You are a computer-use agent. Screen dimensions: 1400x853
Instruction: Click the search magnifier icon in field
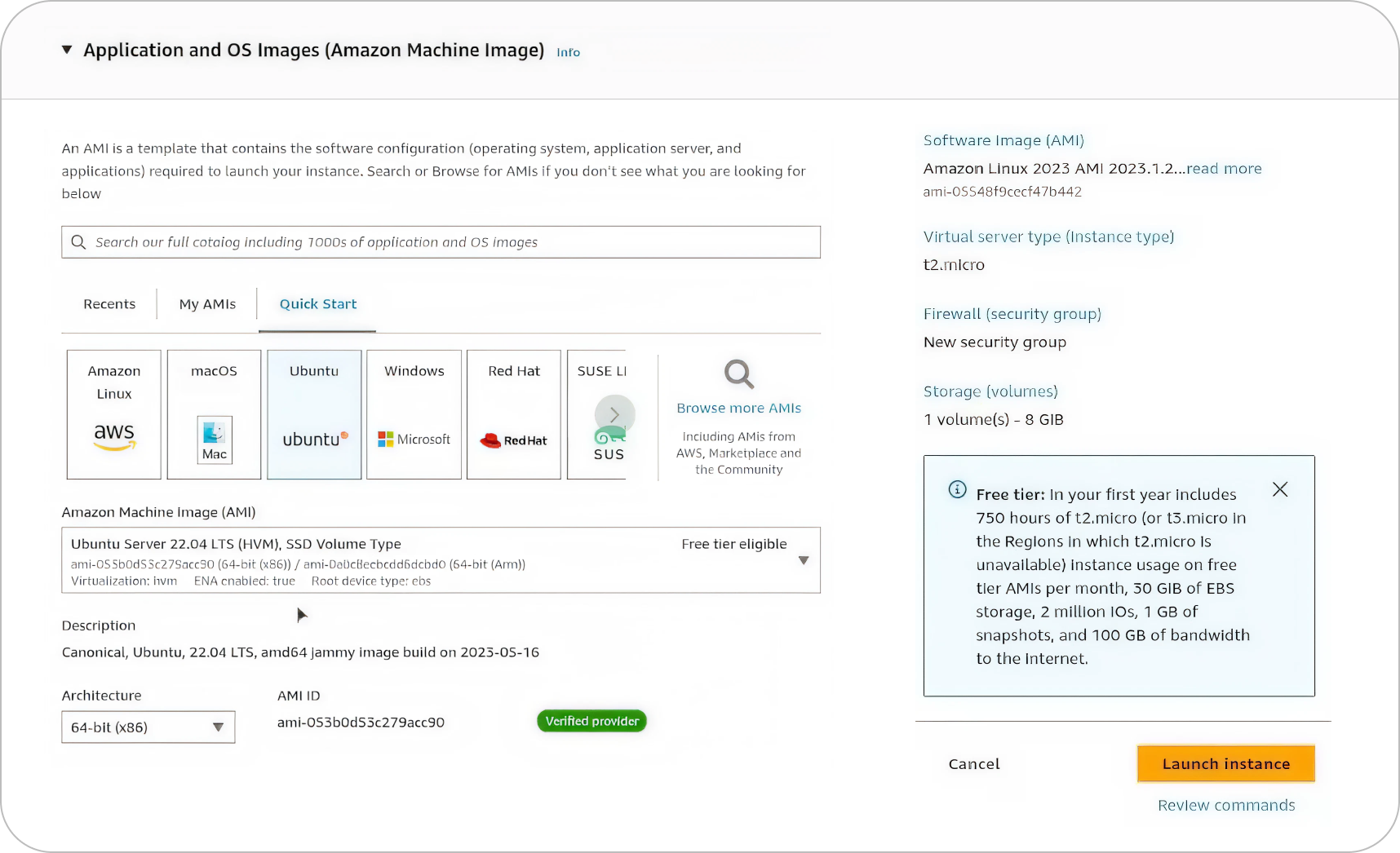pyautogui.click(x=78, y=242)
